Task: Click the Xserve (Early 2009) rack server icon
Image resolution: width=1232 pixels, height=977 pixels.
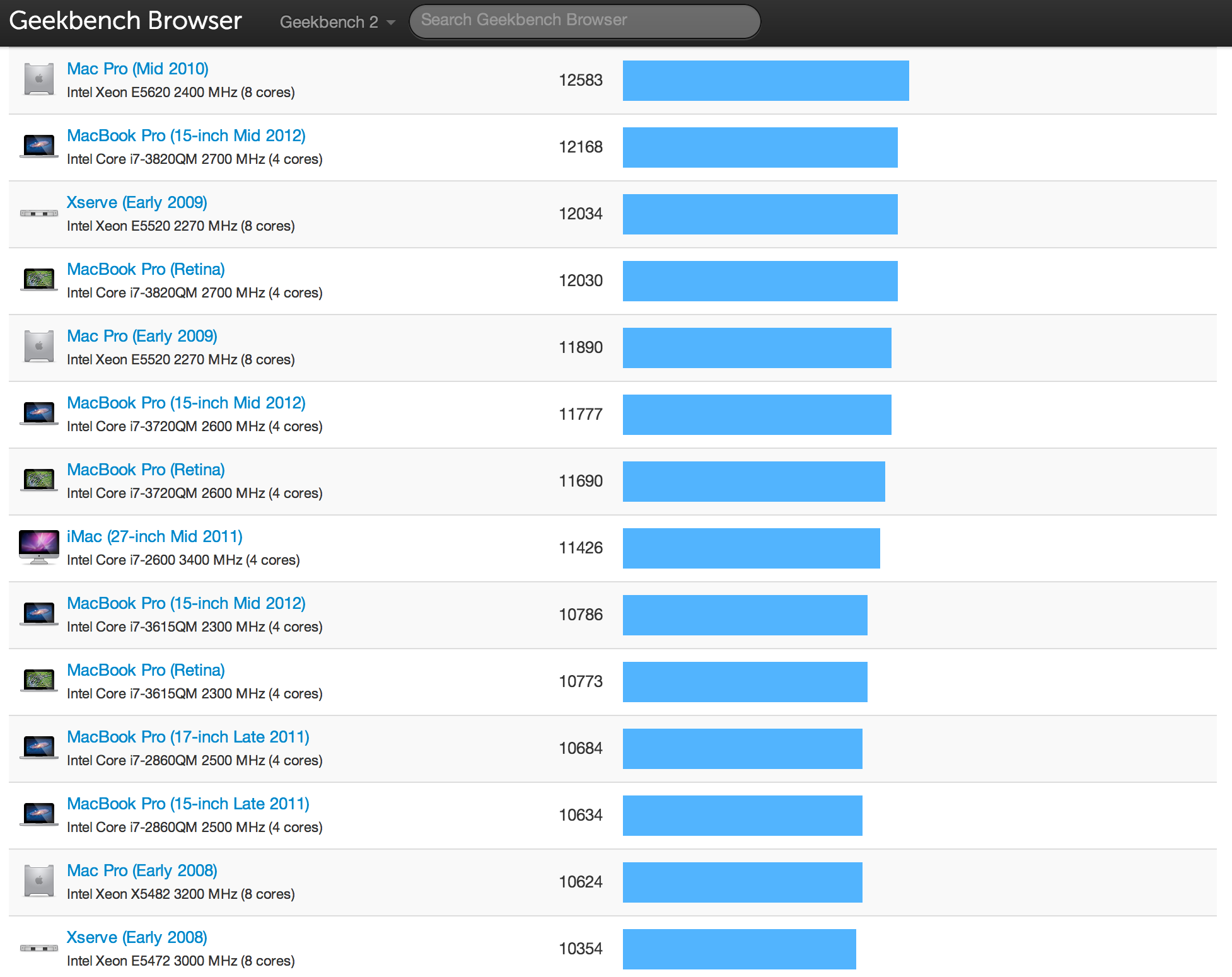Action: click(x=39, y=213)
